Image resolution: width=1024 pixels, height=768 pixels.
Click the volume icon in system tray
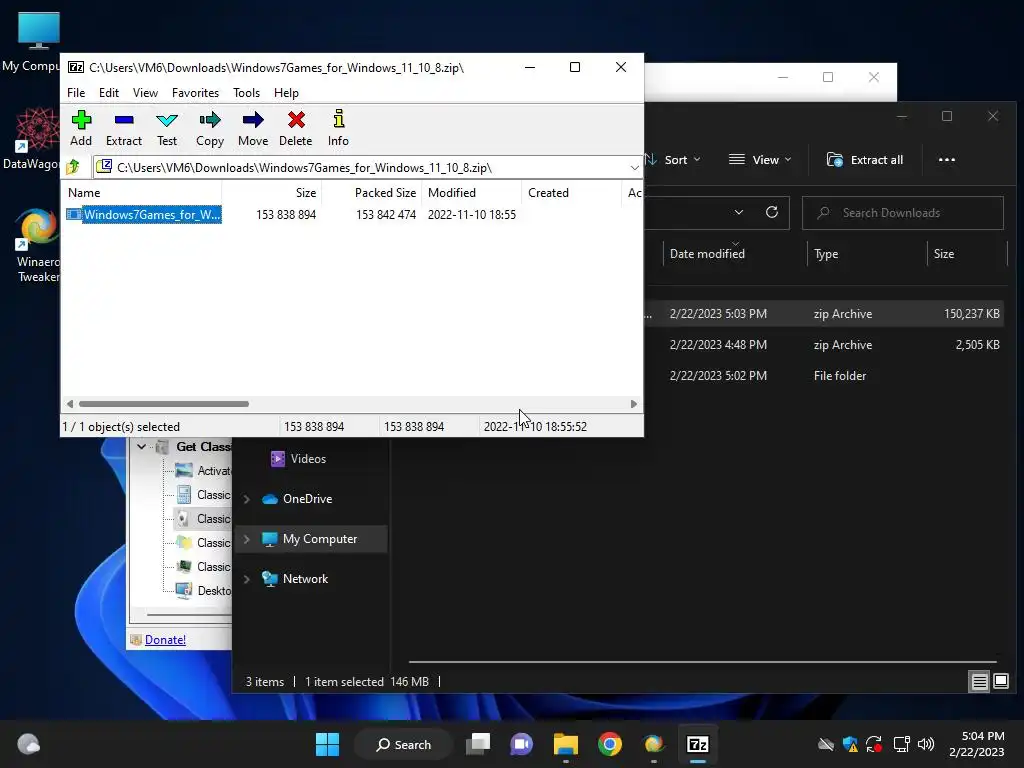926,744
